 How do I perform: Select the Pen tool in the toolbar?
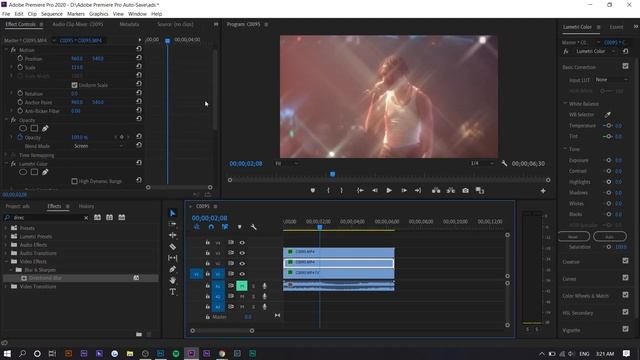(172, 269)
